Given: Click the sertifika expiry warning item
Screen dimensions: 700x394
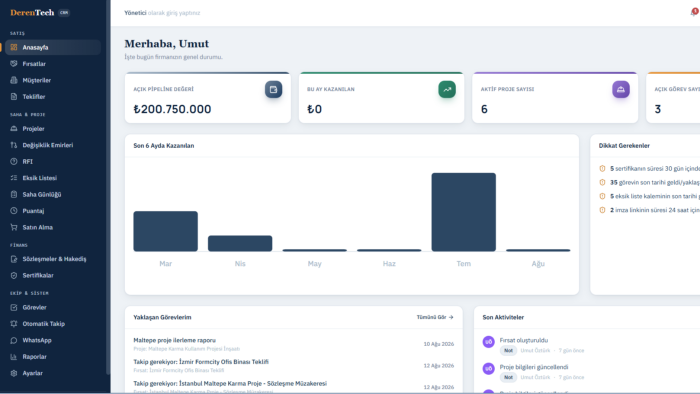Looking at the screenshot, I should pos(650,168).
